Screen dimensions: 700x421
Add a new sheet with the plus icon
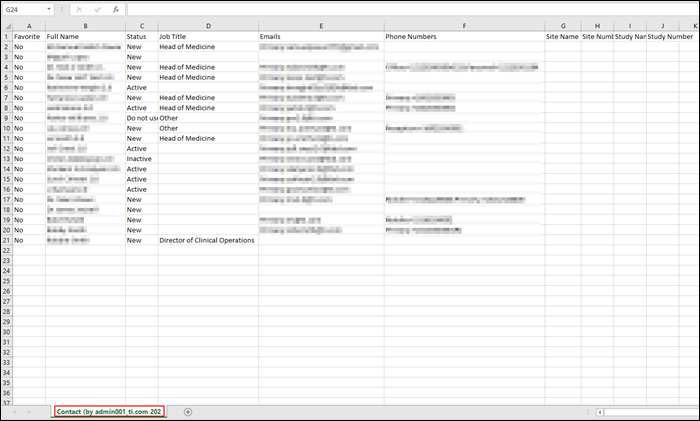[188, 411]
